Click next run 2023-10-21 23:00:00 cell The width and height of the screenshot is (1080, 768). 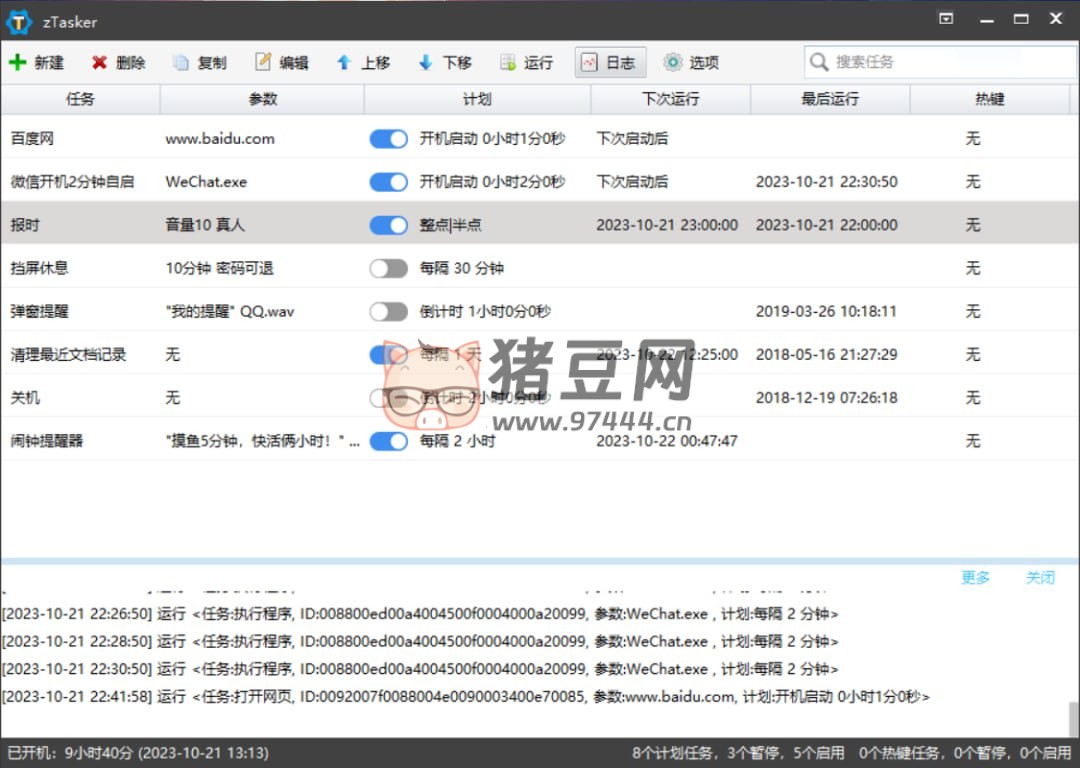pyautogui.click(x=667, y=225)
